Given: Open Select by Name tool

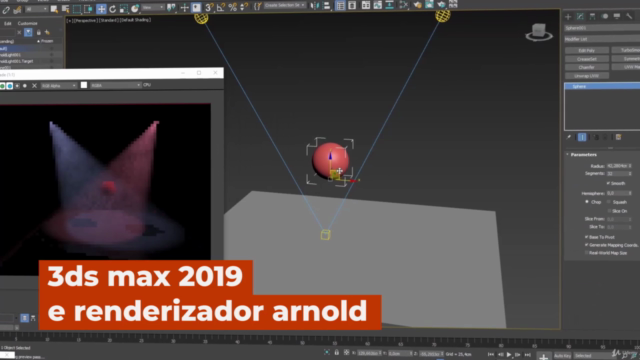Looking at the screenshot, I should click(65, 9).
